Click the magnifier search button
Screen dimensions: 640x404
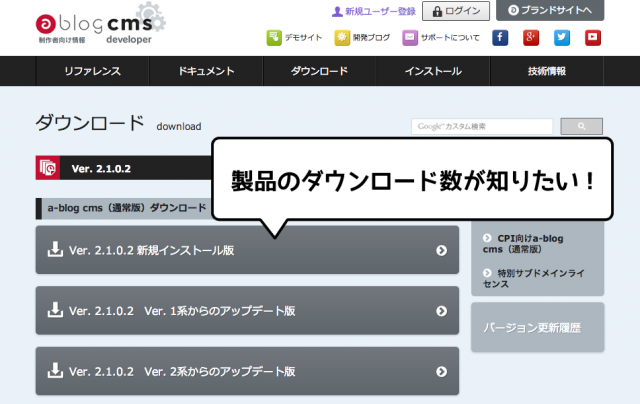582,127
